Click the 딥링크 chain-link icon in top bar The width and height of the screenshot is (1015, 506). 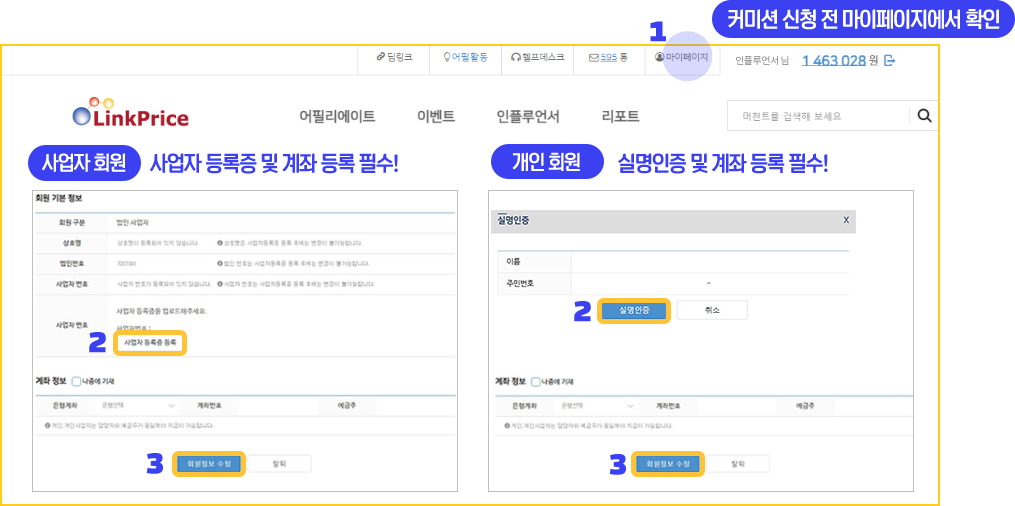pos(381,57)
